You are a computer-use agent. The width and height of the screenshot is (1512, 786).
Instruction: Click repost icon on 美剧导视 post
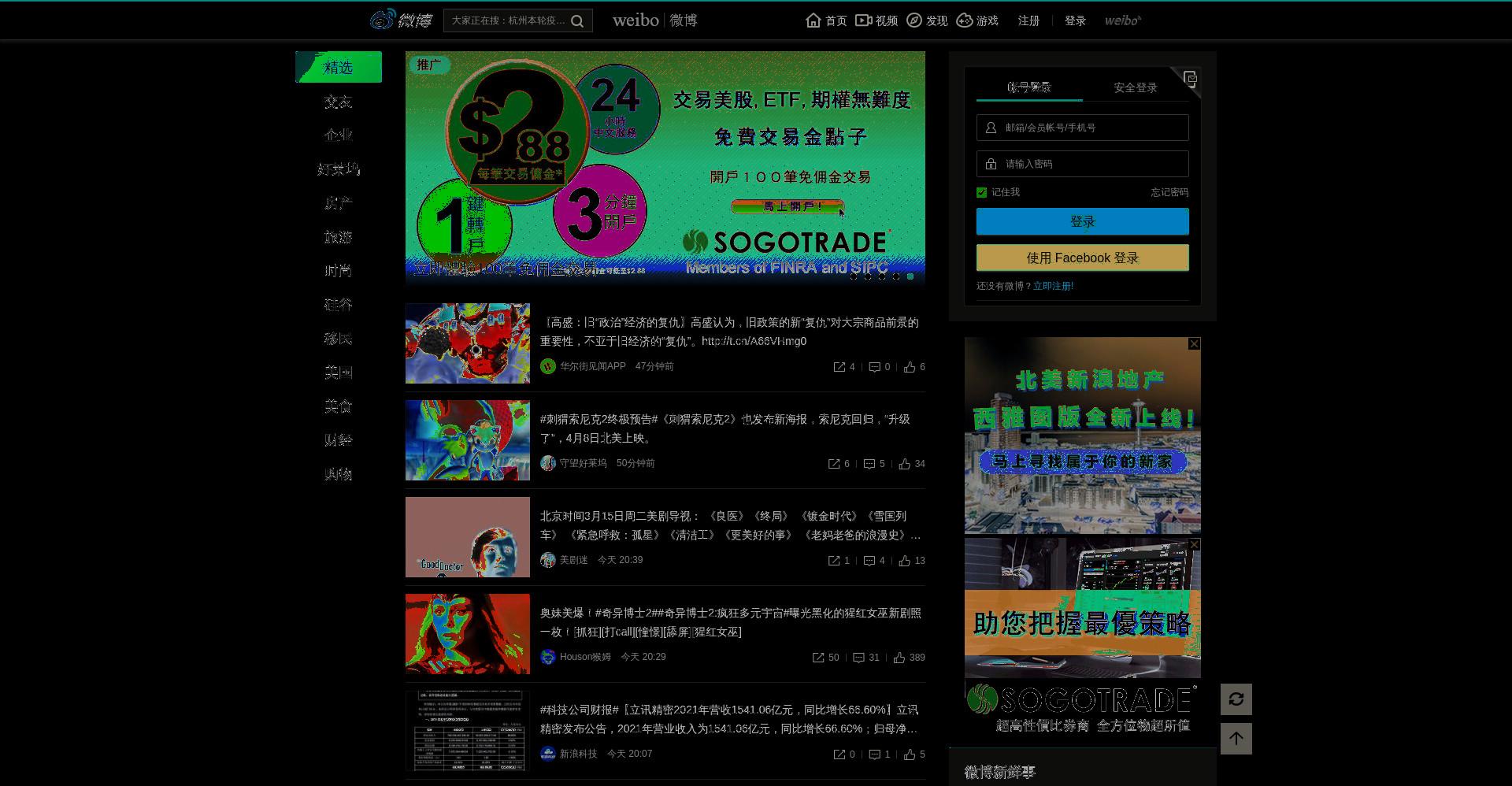point(834,561)
